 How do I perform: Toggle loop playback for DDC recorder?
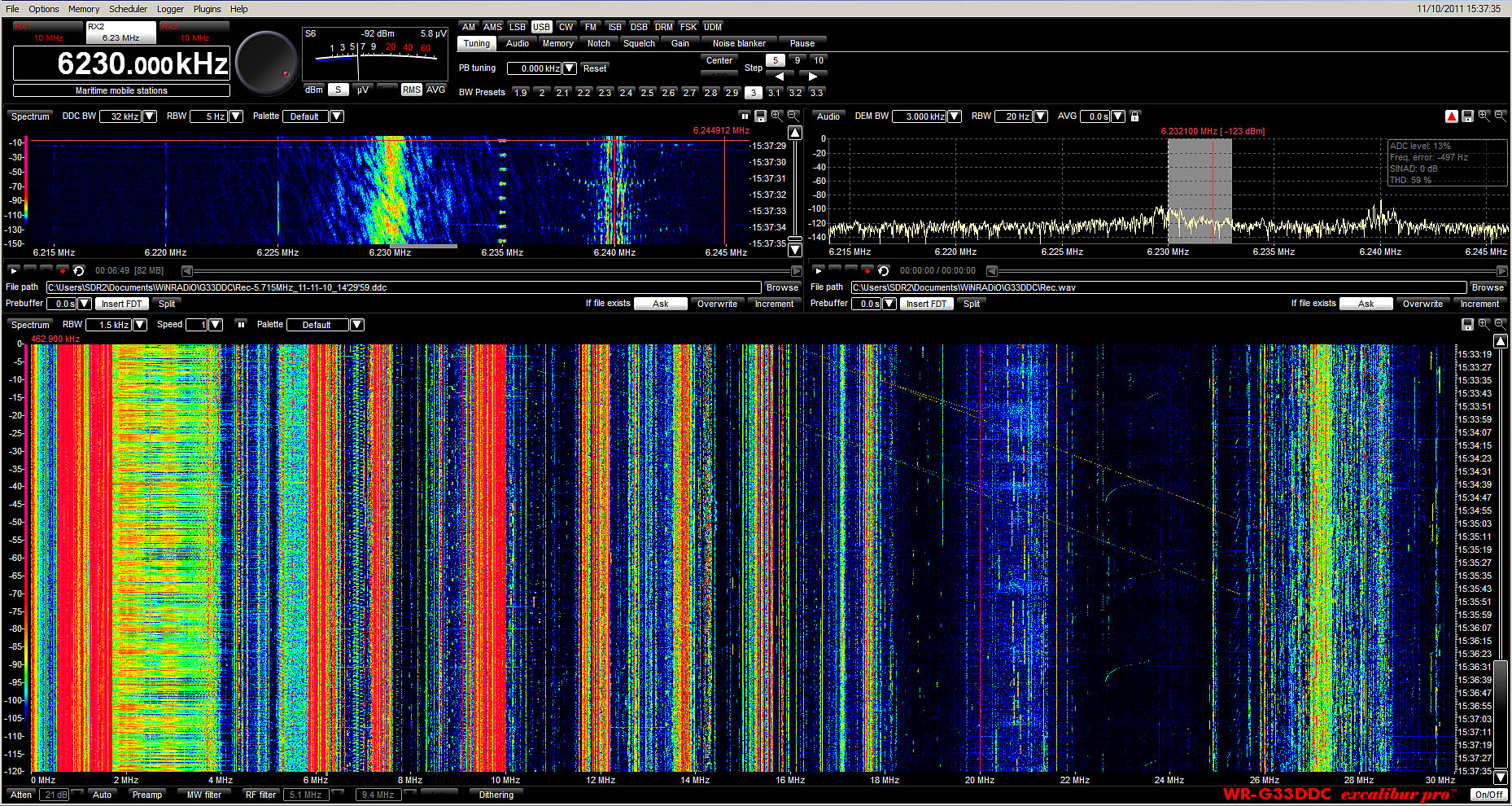click(x=78, y=270)
